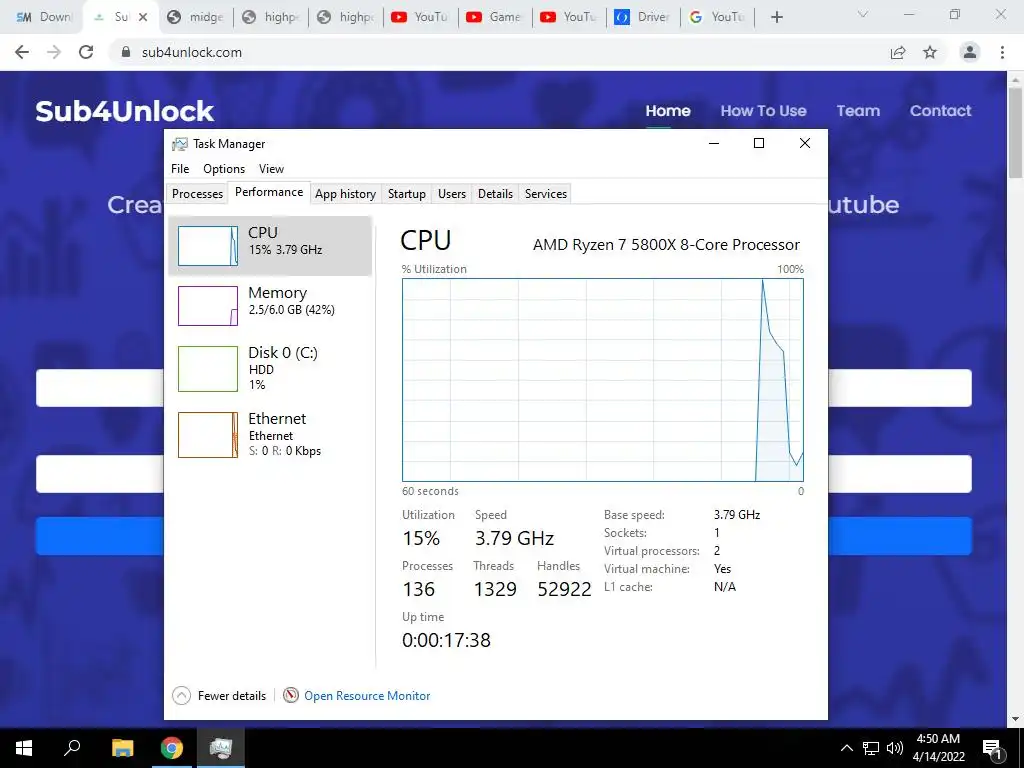This screenshot has height=768, width=1024.
Task: Click the Sub4Unlock site logo
Action: point(125,111)
